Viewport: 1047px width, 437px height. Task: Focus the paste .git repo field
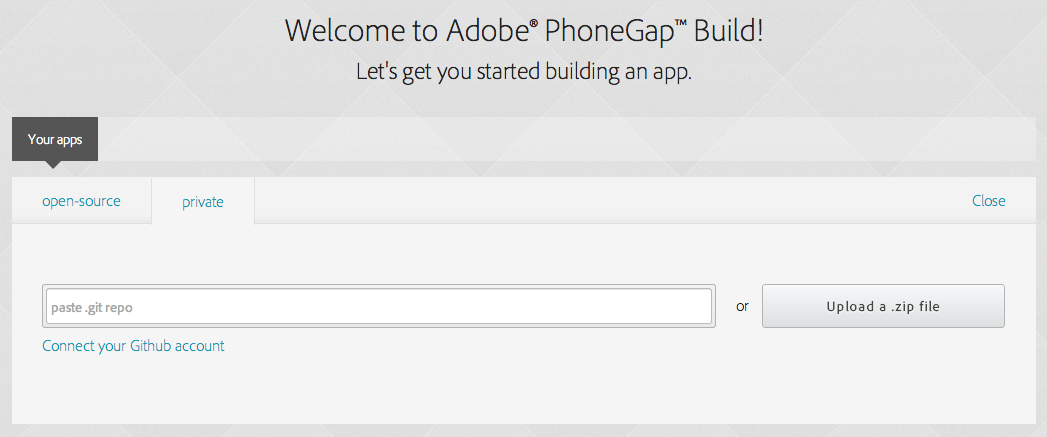(x=378, y=306)
